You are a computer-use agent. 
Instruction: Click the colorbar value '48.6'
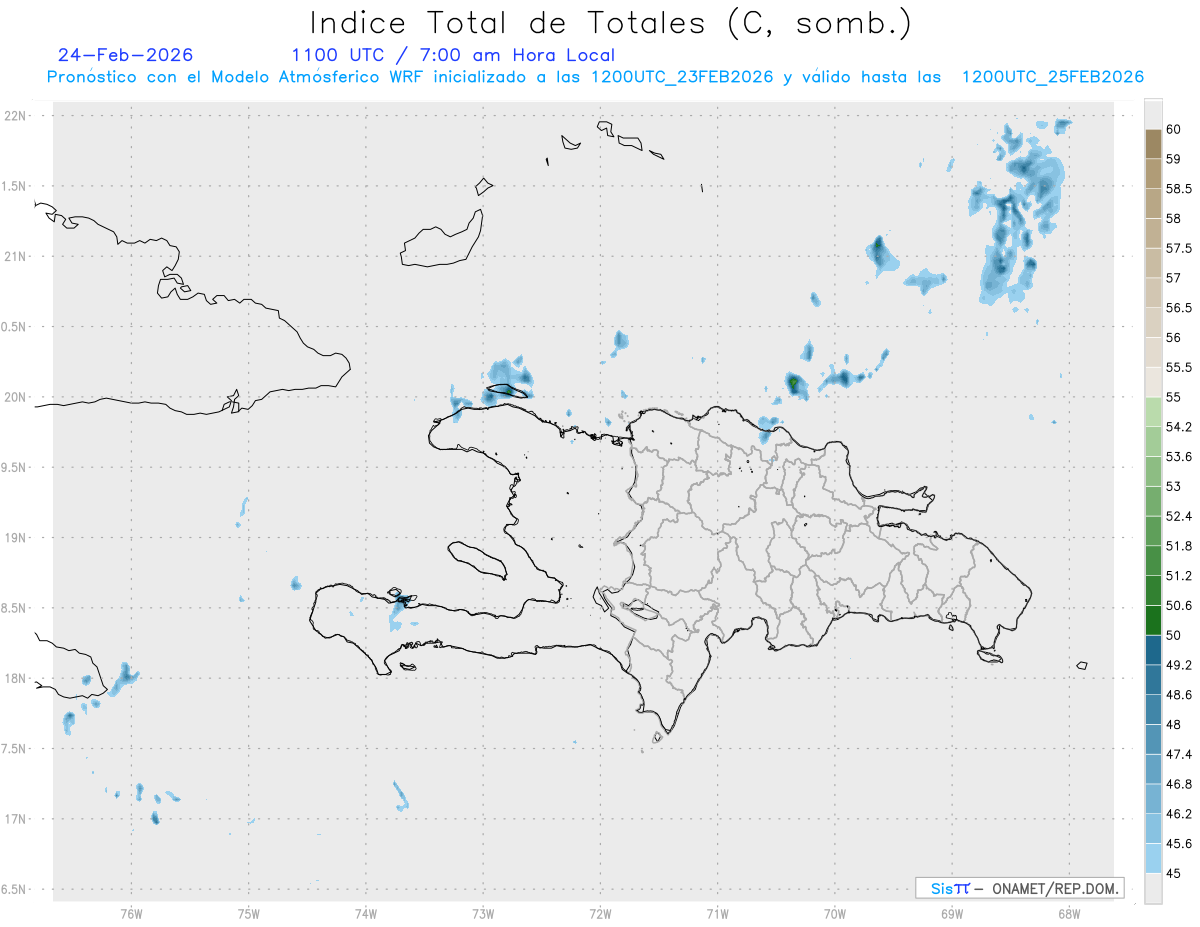coord(1178,695)
